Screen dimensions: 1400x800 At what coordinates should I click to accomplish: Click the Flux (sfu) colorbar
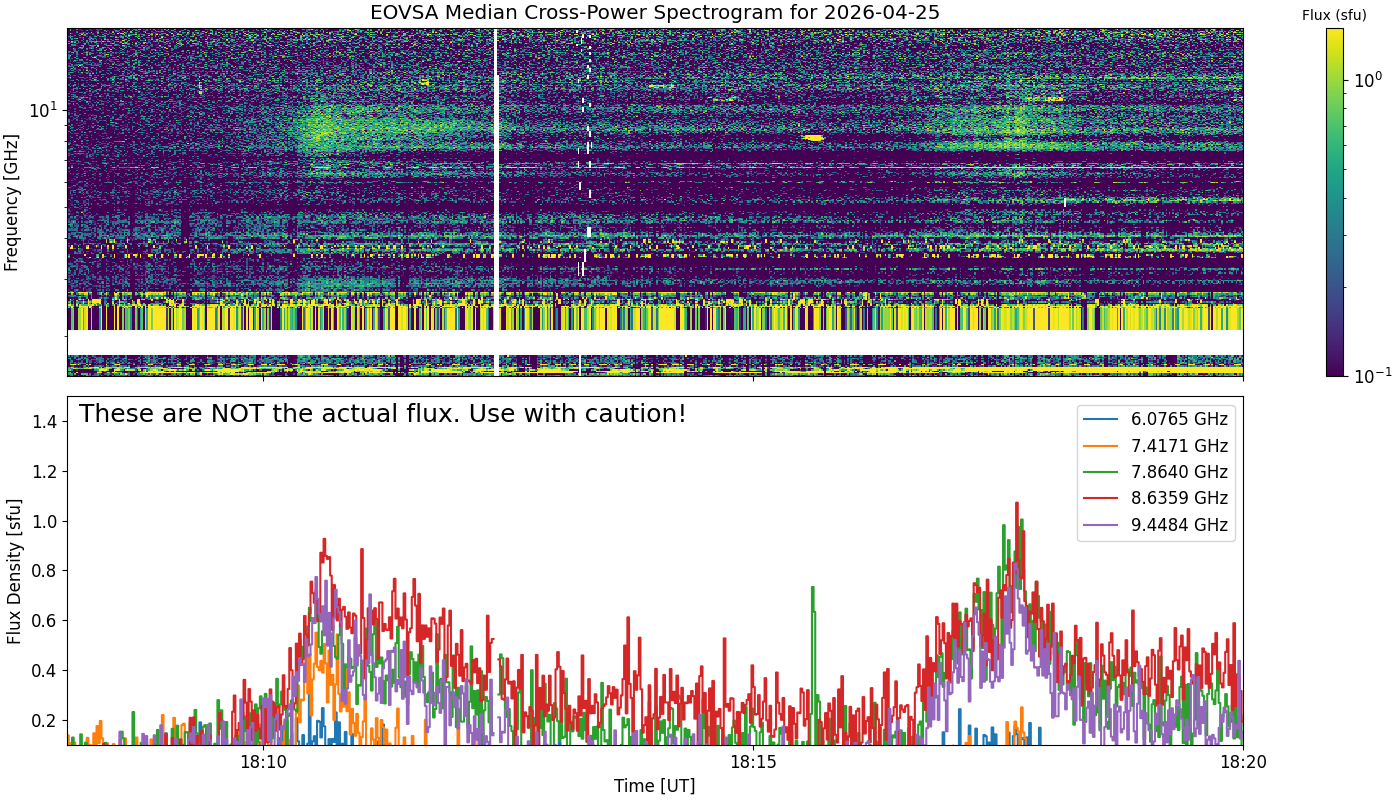pos(1334,202)
